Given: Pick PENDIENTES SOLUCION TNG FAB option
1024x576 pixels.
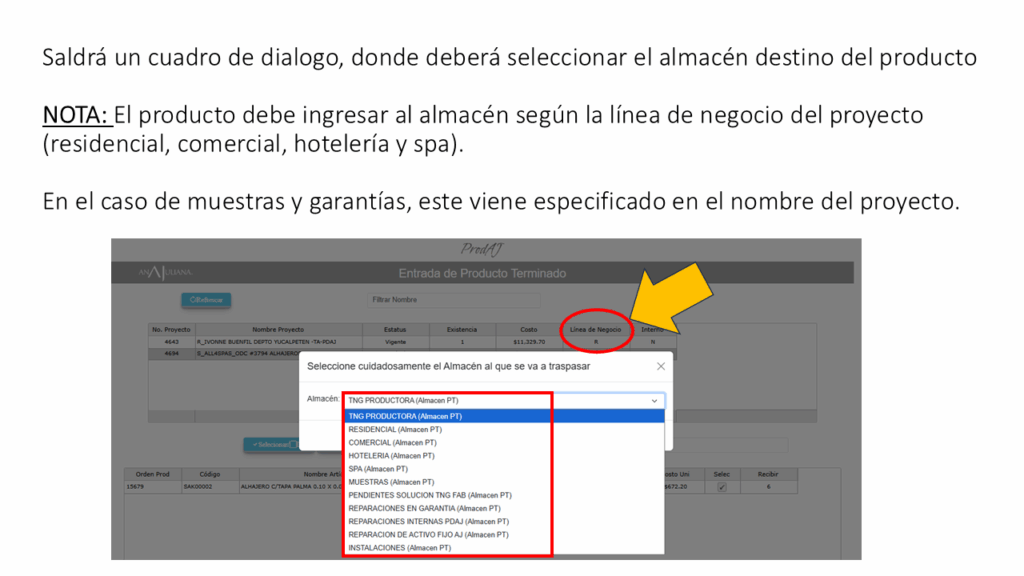Looking at the screenshot, I should click(x=430, y=495).
